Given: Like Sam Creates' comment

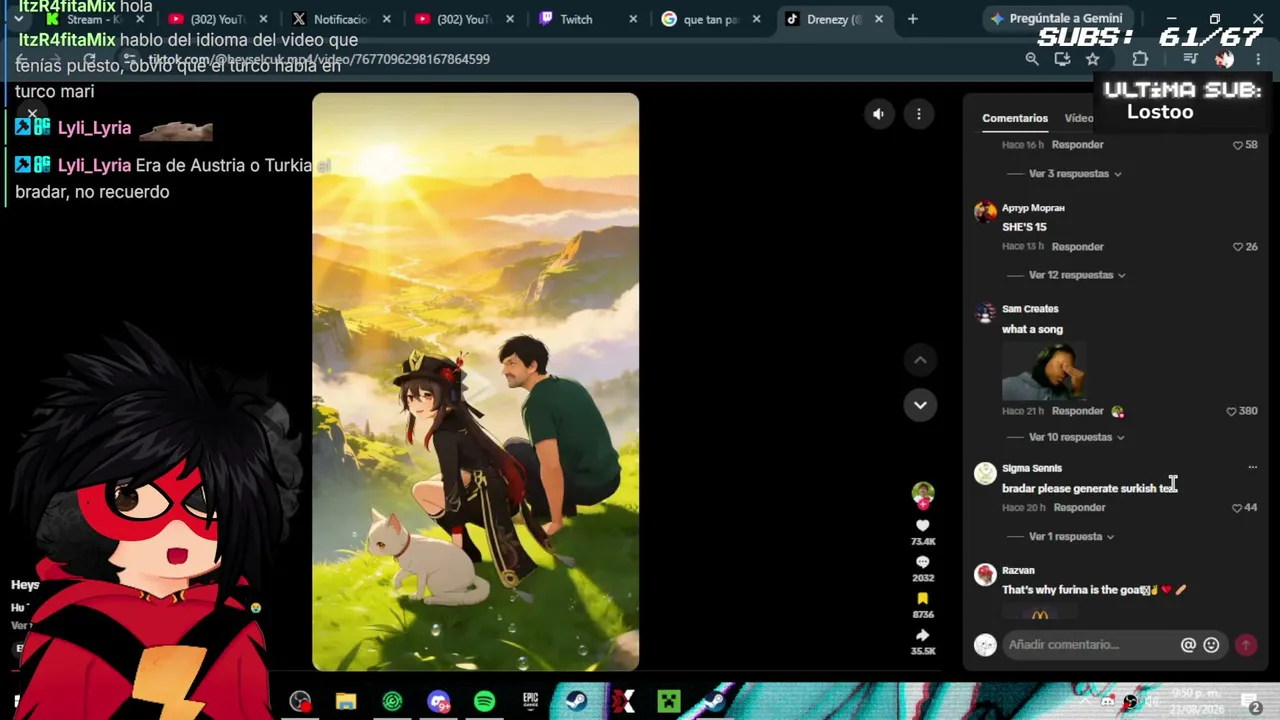Looking at the screenshot, I should click(x=1231, y=411).
